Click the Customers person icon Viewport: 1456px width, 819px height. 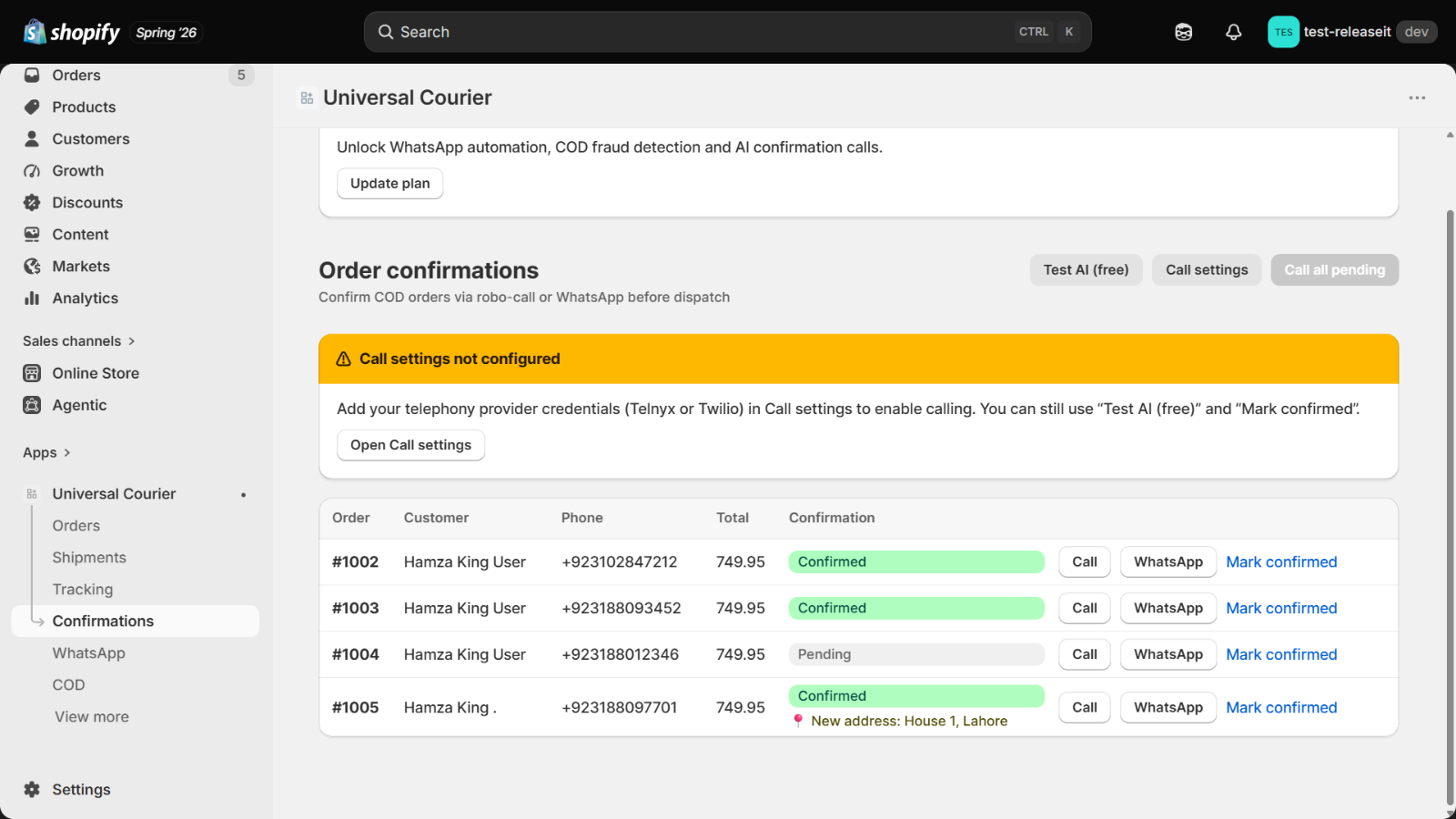[x=32, y=138]
